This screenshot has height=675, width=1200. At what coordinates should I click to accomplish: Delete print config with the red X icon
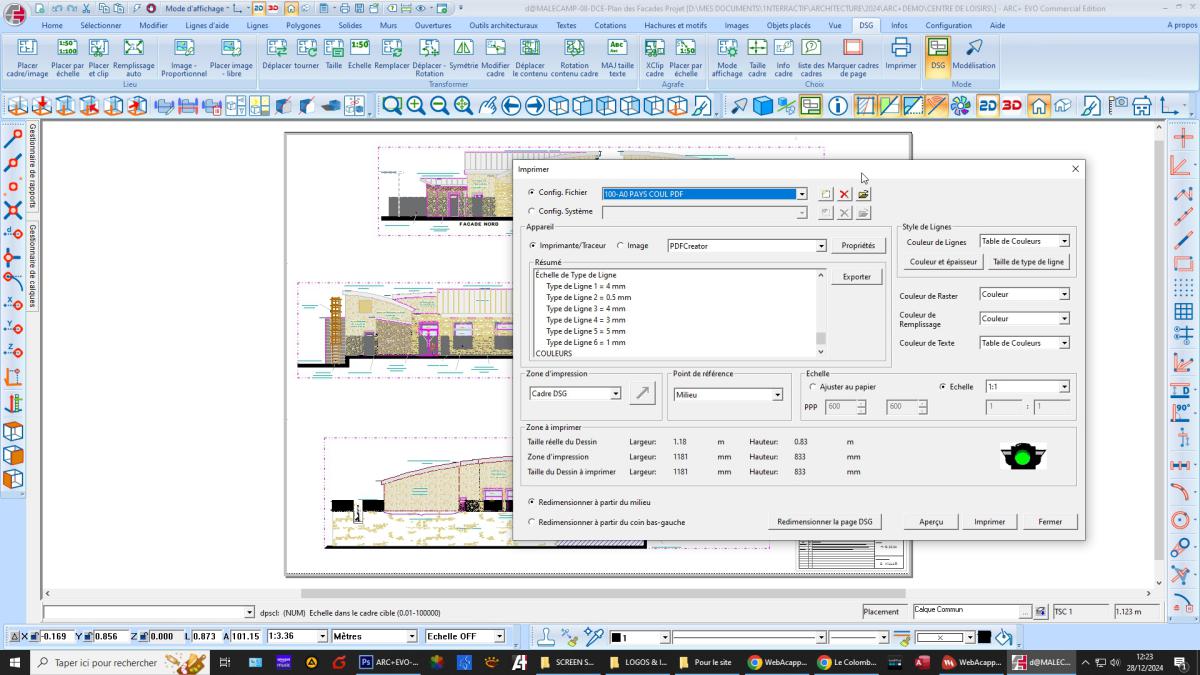point(844,194)
